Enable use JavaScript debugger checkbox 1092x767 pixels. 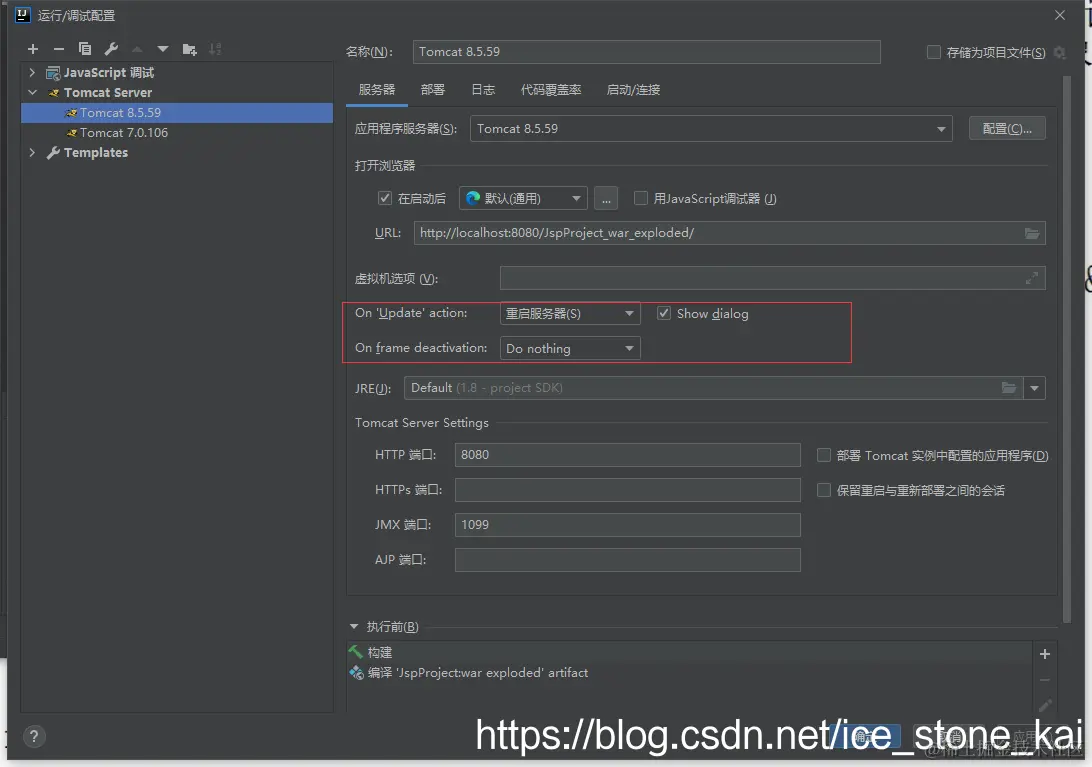pos(641,198)
